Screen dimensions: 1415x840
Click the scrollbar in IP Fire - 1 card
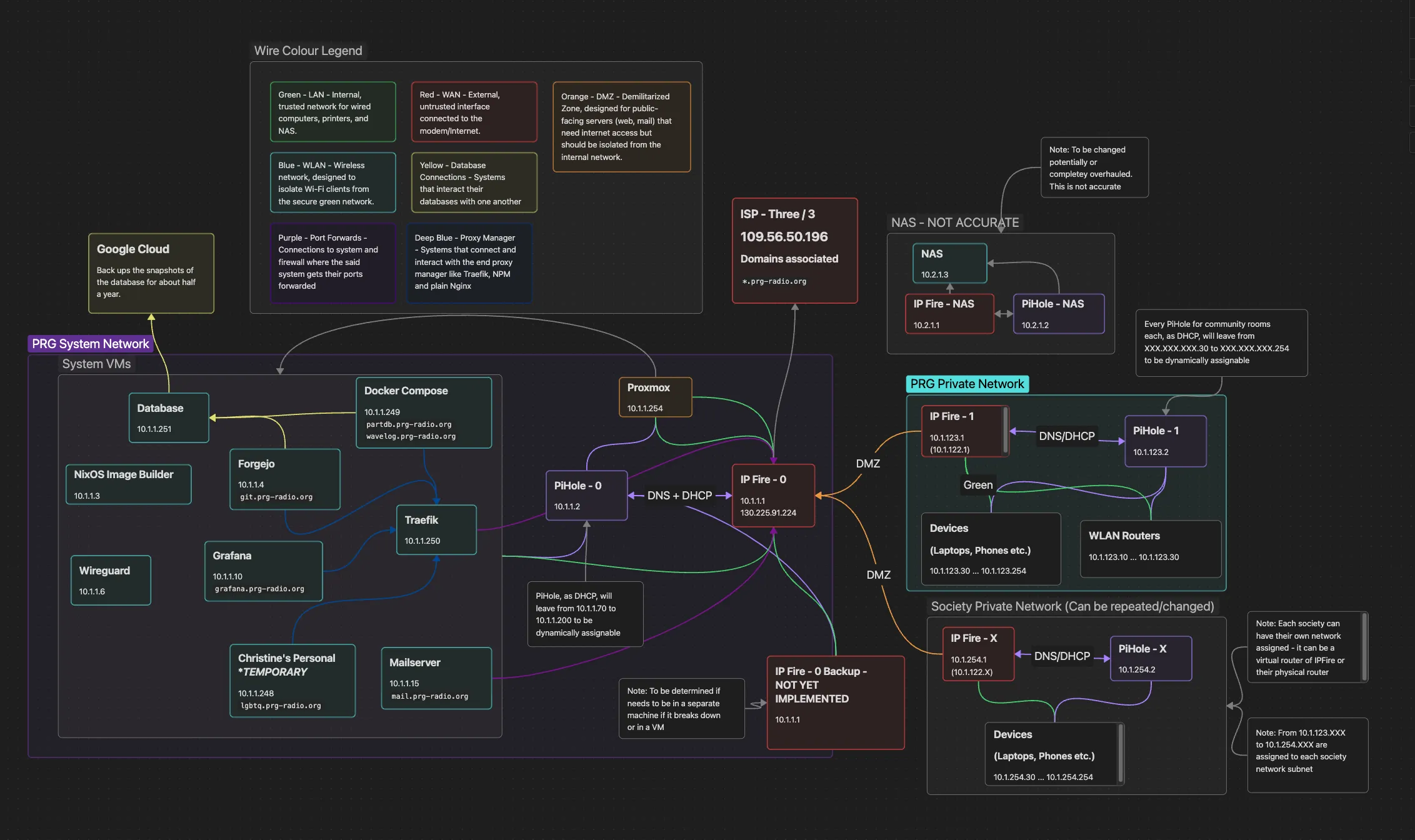1005,430
